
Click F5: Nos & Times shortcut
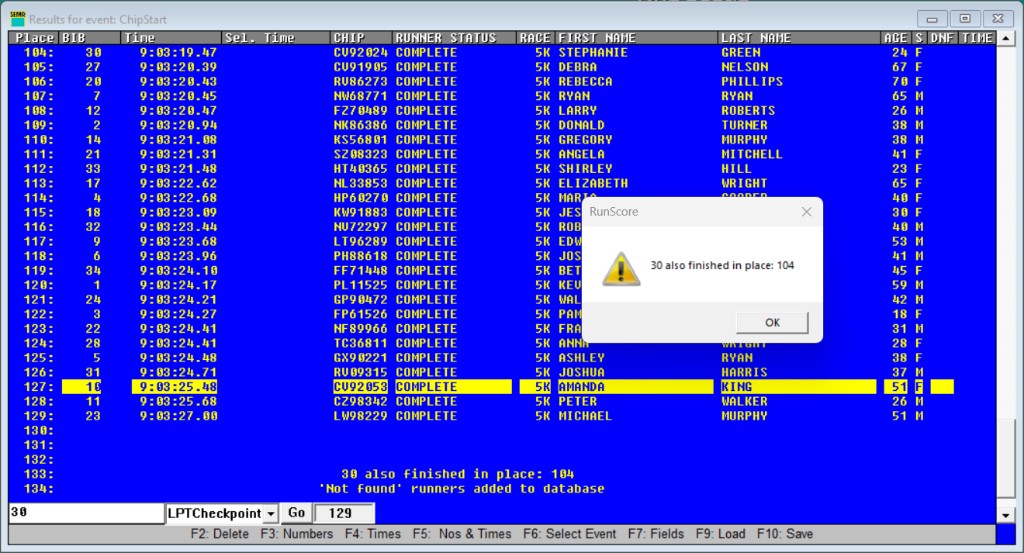pos(462,534)
